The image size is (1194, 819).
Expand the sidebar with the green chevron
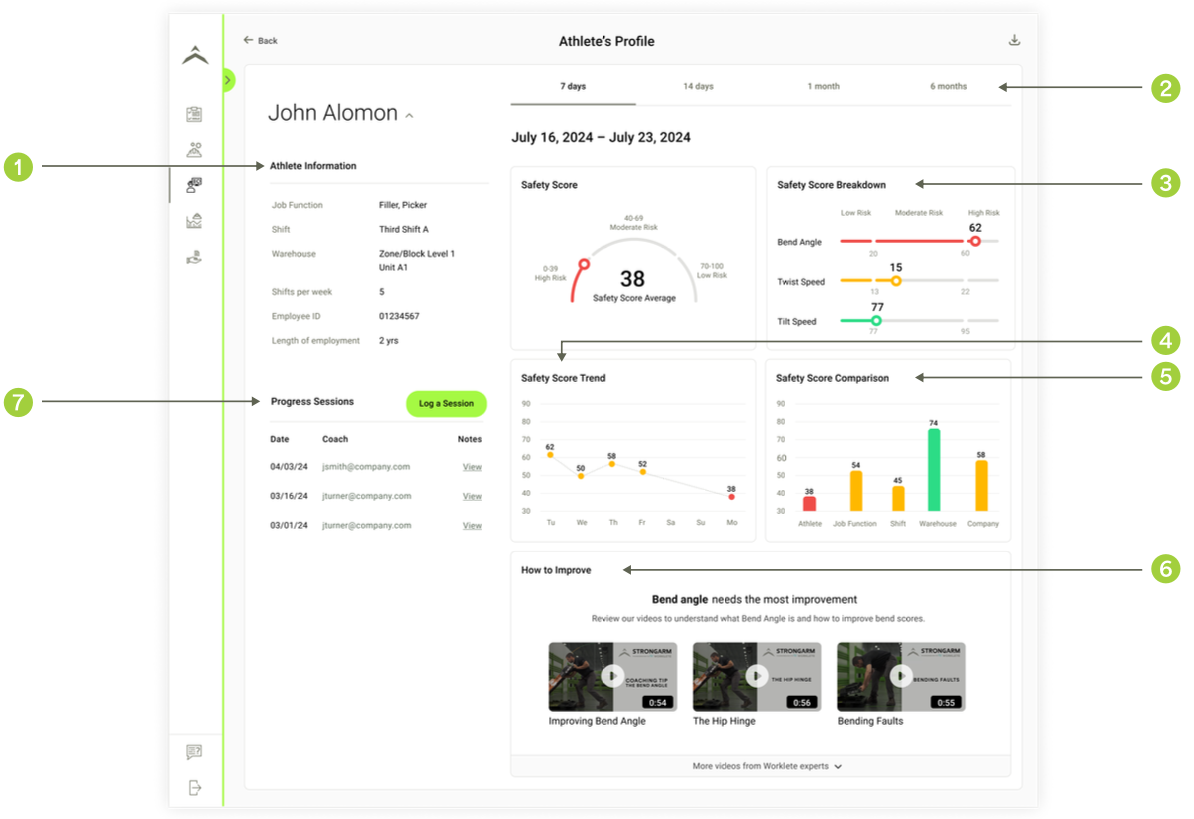pos(228,80)
